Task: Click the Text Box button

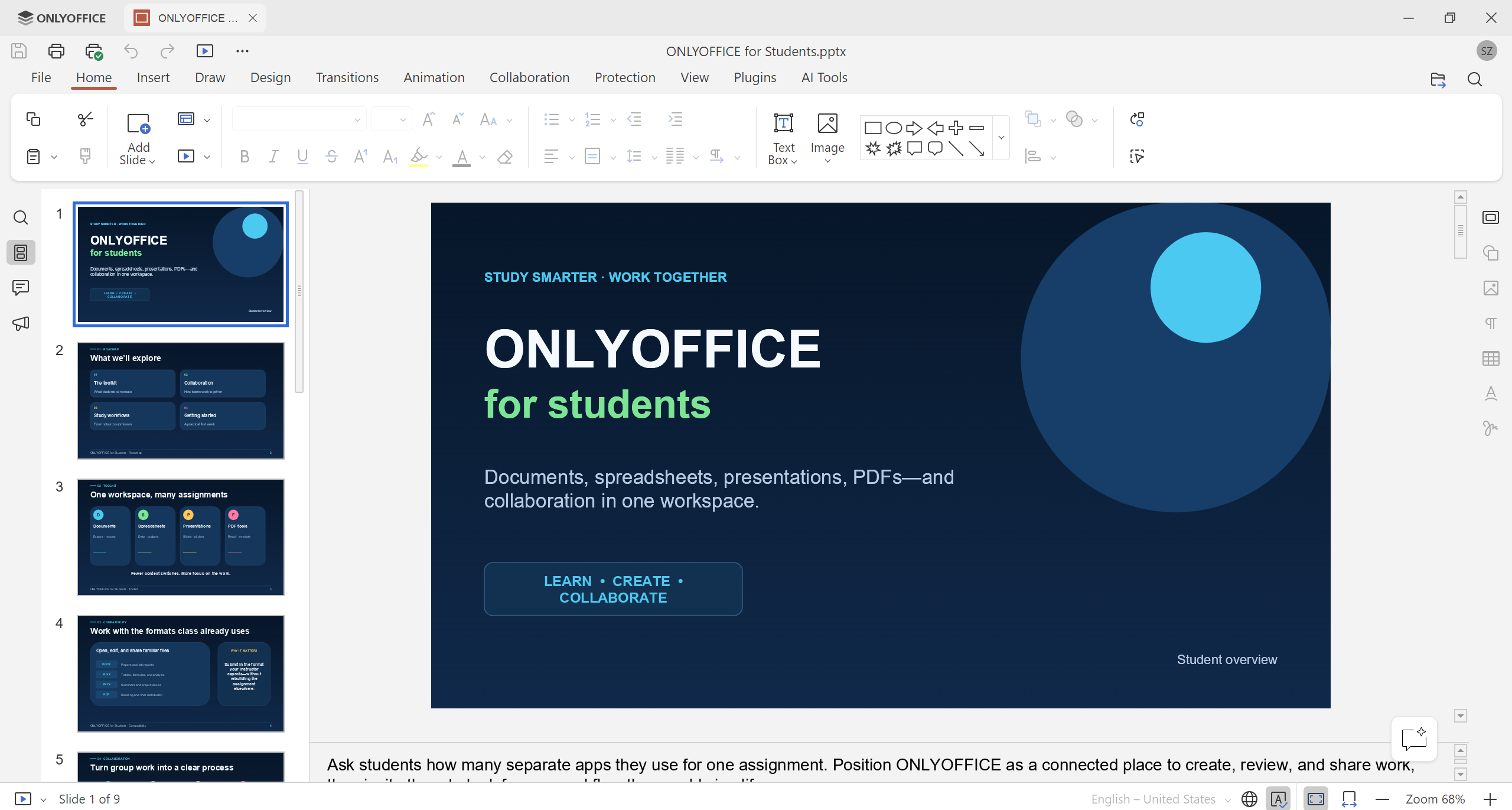Action: click(783, 139)
